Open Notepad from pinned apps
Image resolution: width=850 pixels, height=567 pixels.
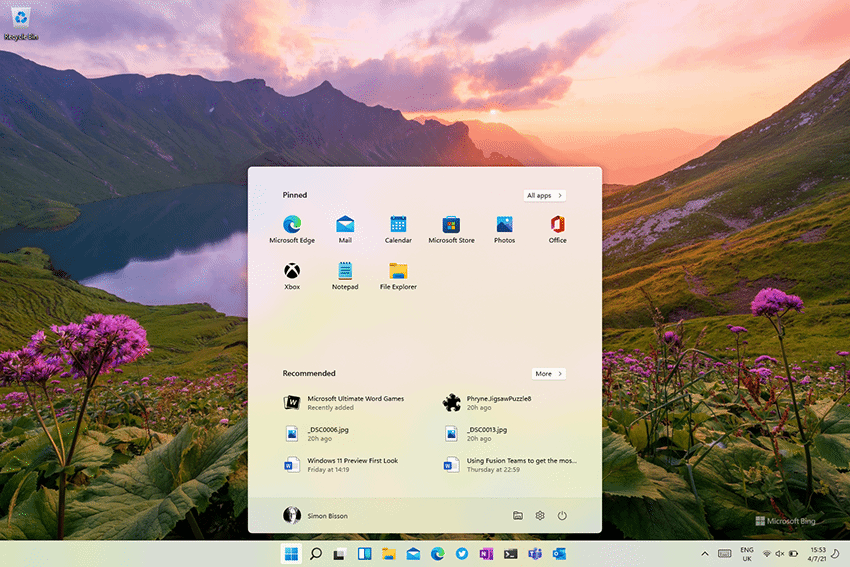coord(345,271)
